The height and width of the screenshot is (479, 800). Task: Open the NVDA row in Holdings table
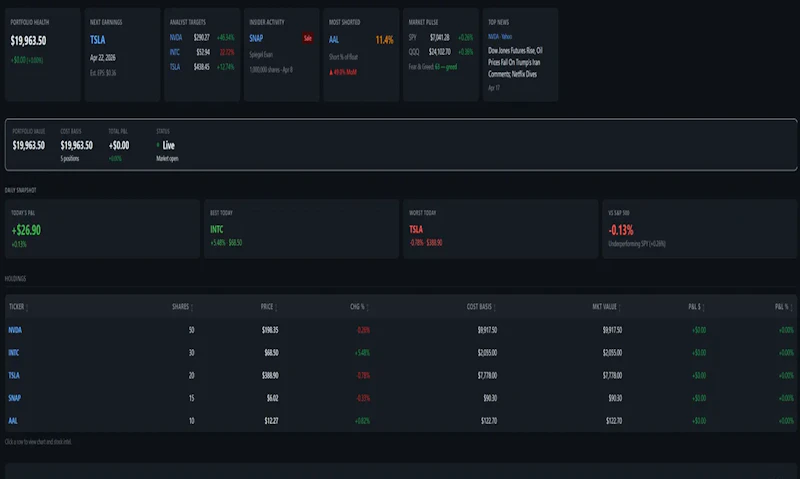tap(401, 330)
